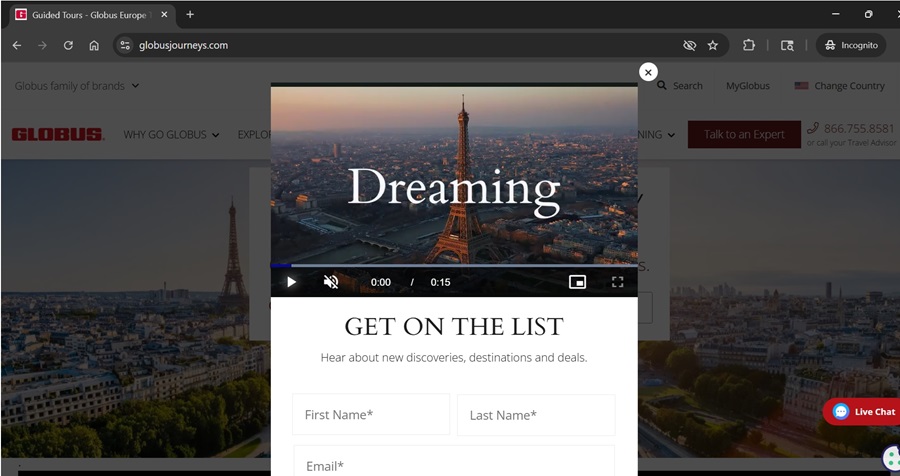The height and width of the screenshot is (476, 900).
Task: Select the Guided Tours - Globus Europe tab
Action: click(92, 15)
